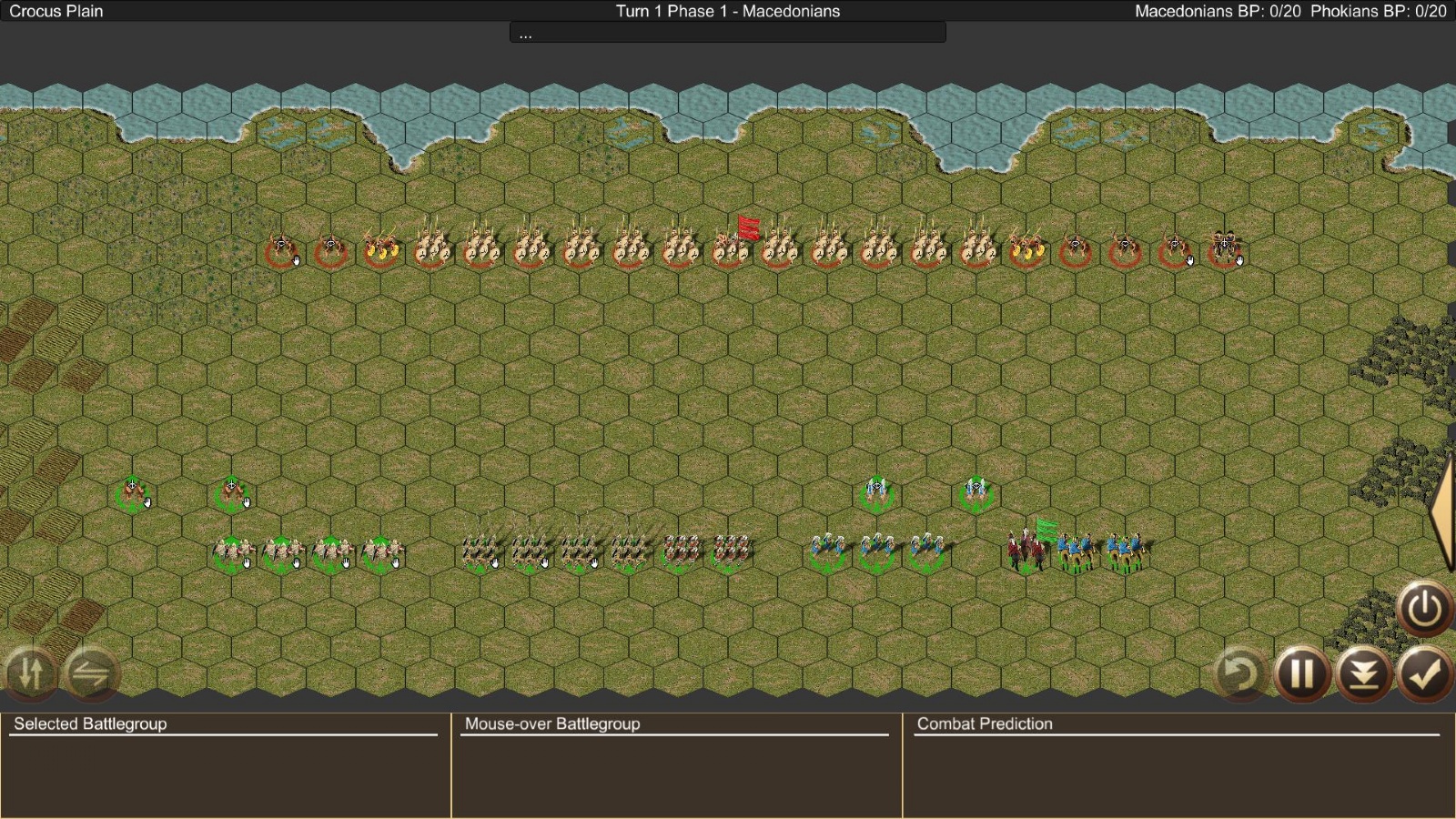Image resolution: width=1456 pixels, height=819 pixels.
Task: Click the Phokians BP: 0/20 score
Action: pos(1378,11)
